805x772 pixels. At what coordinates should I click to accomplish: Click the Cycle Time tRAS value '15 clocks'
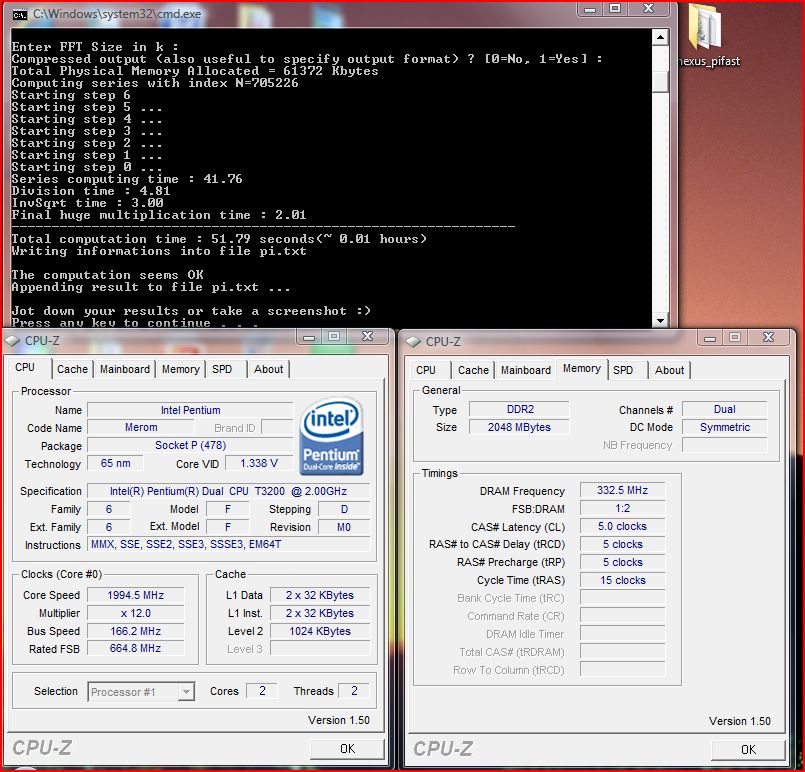[x=623, y=580]
